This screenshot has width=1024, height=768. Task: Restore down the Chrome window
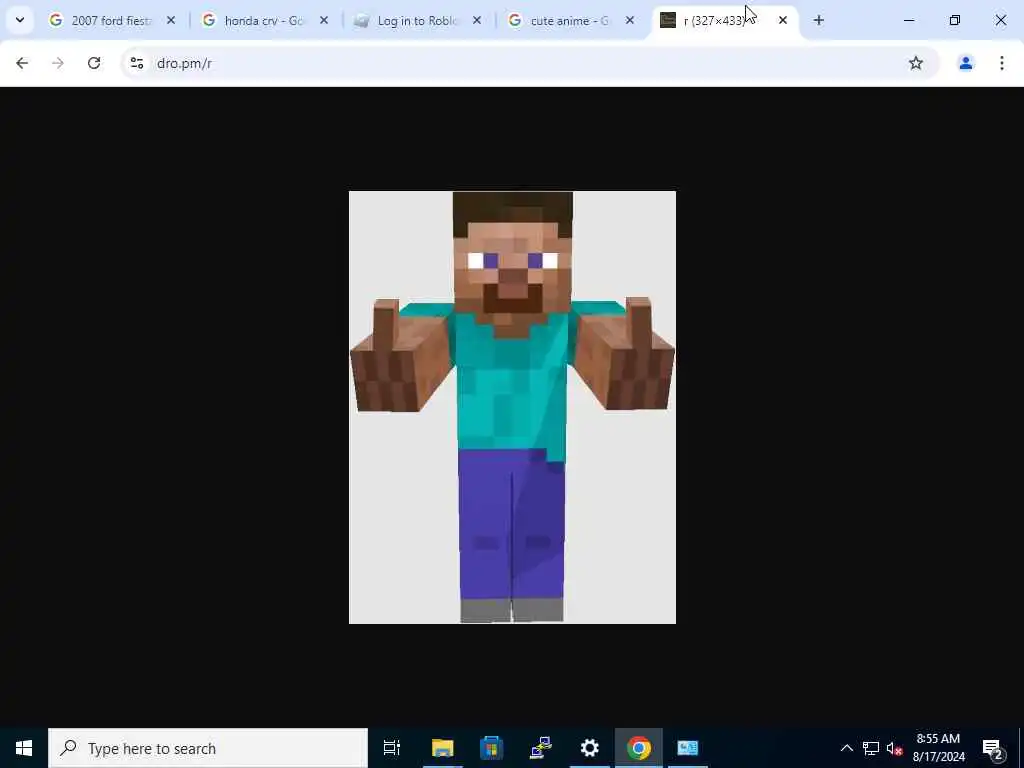tap(955, 21)
